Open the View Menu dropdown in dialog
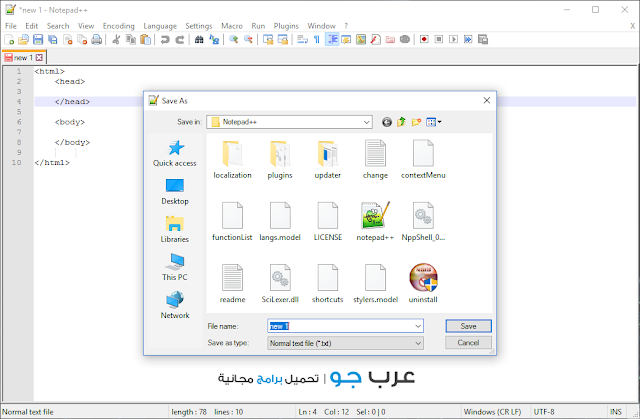Viewport: 640px width, 419px height. (x=433, y=122)
